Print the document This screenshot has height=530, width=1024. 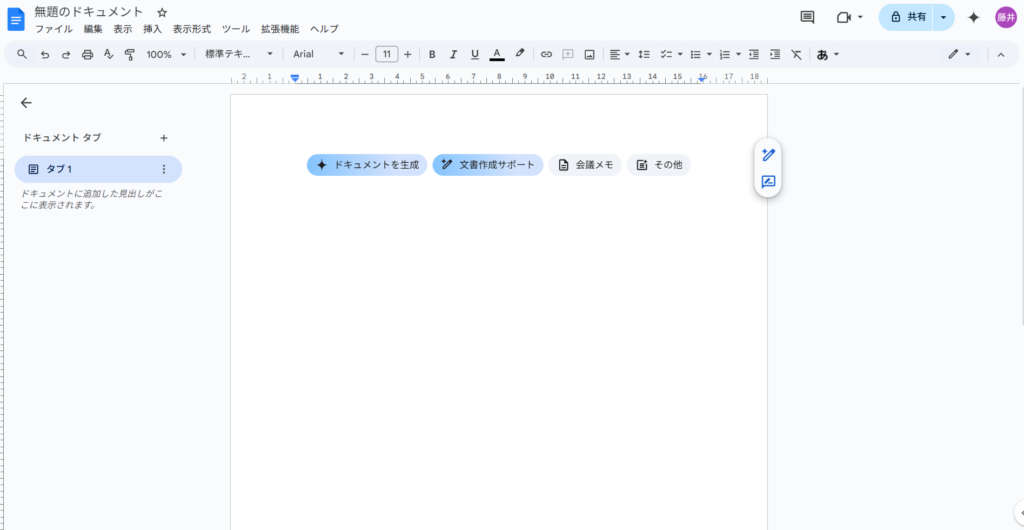click(88, 54)
